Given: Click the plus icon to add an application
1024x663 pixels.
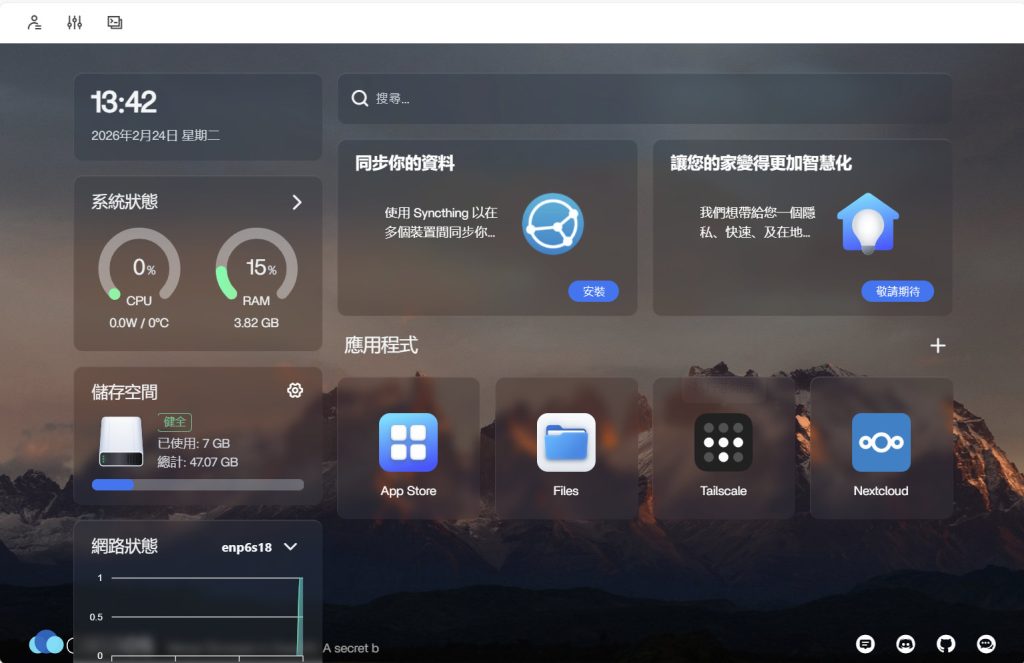Looking at the screenshot, I should point(938,346).
